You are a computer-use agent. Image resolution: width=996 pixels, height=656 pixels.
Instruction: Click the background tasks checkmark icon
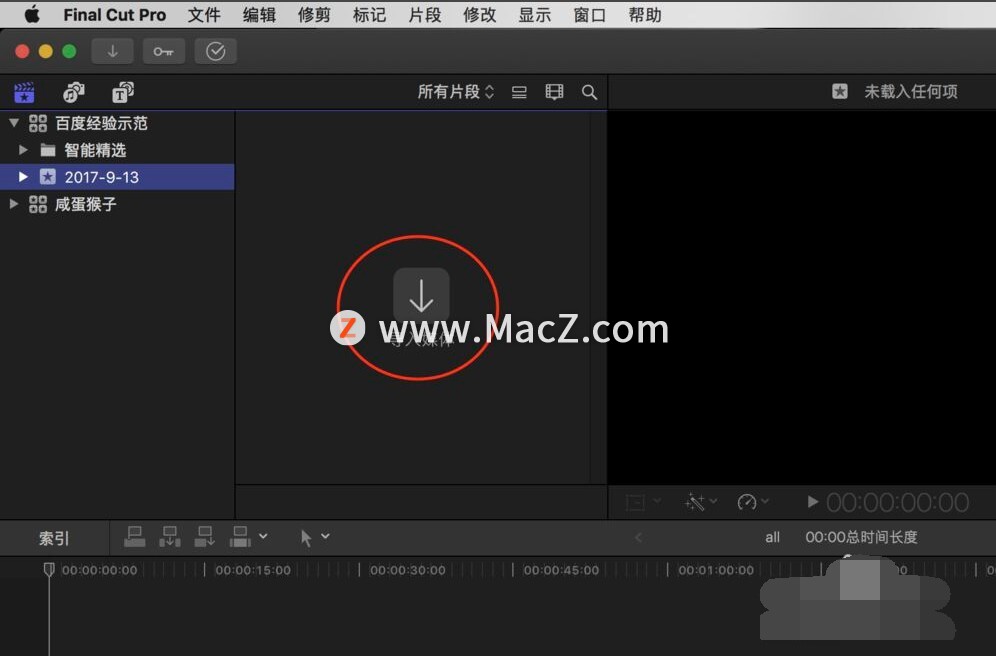tap(215, 51)
